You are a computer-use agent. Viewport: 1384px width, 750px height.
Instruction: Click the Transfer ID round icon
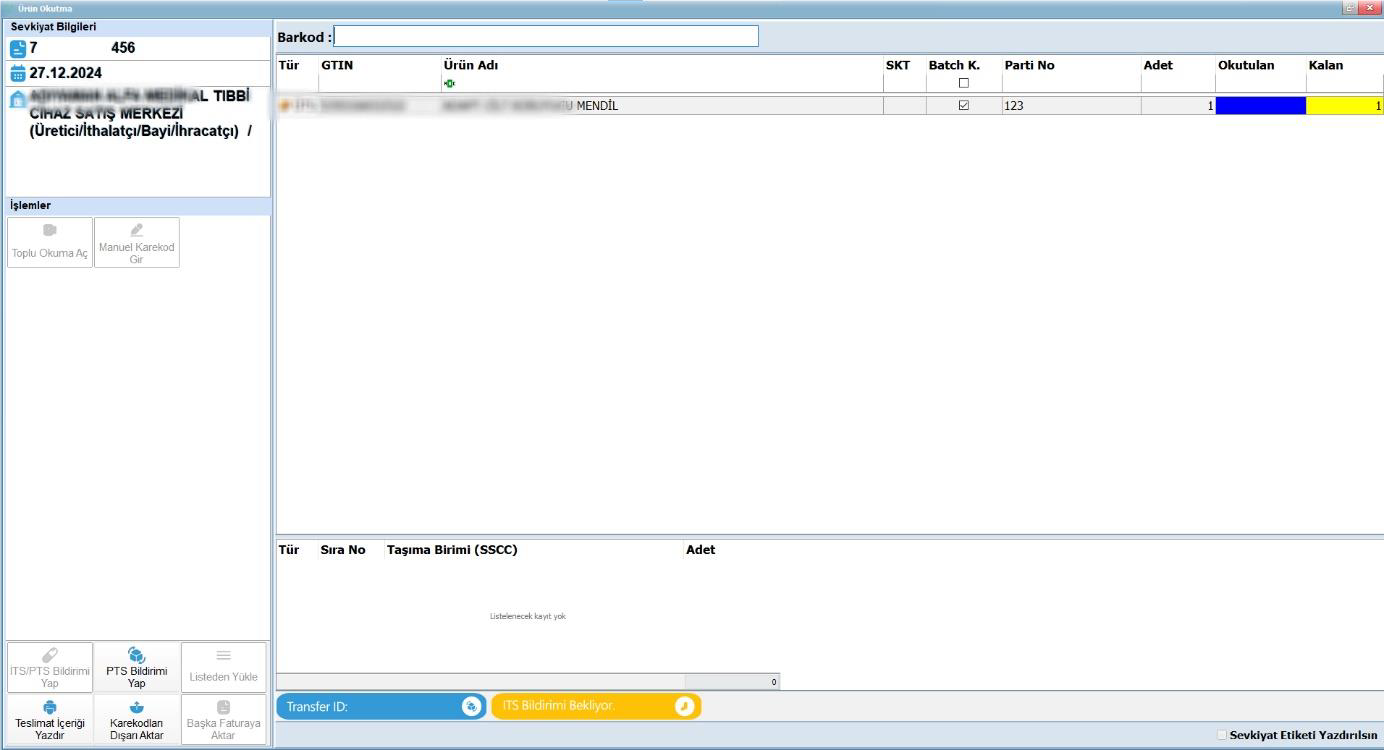(471, 706)
